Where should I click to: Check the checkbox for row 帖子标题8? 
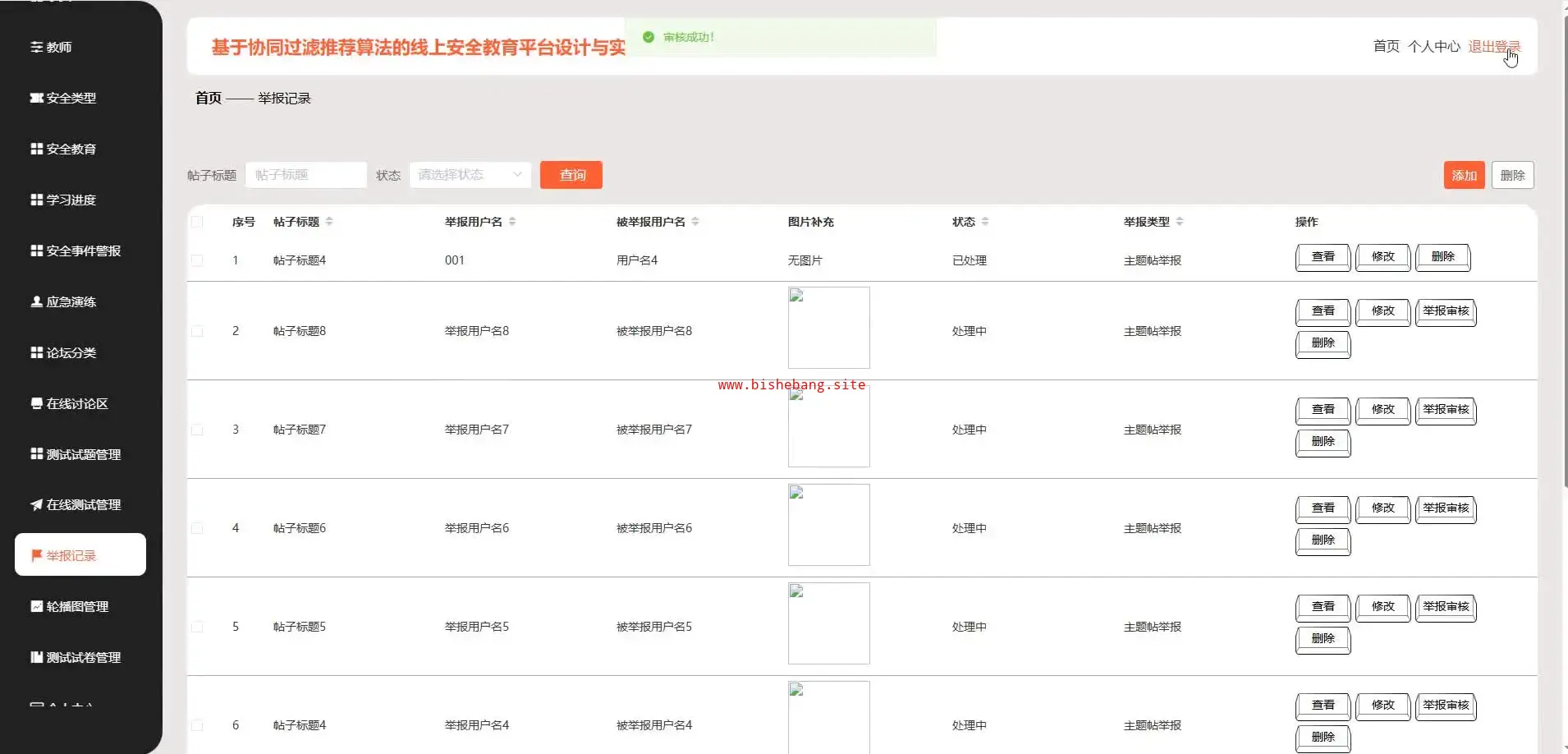coord(197,331)
